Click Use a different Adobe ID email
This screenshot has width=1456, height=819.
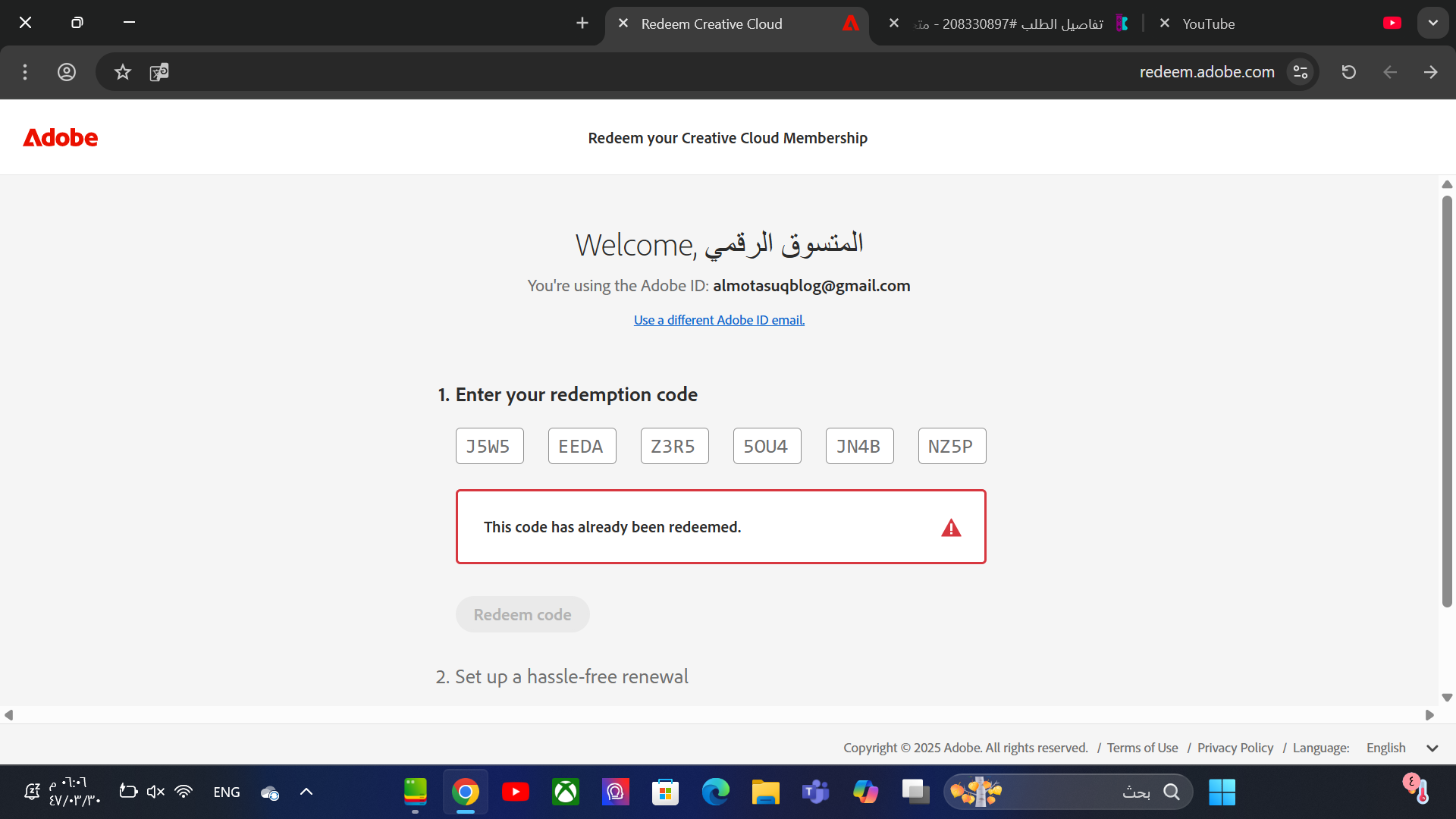click(719, 320)
